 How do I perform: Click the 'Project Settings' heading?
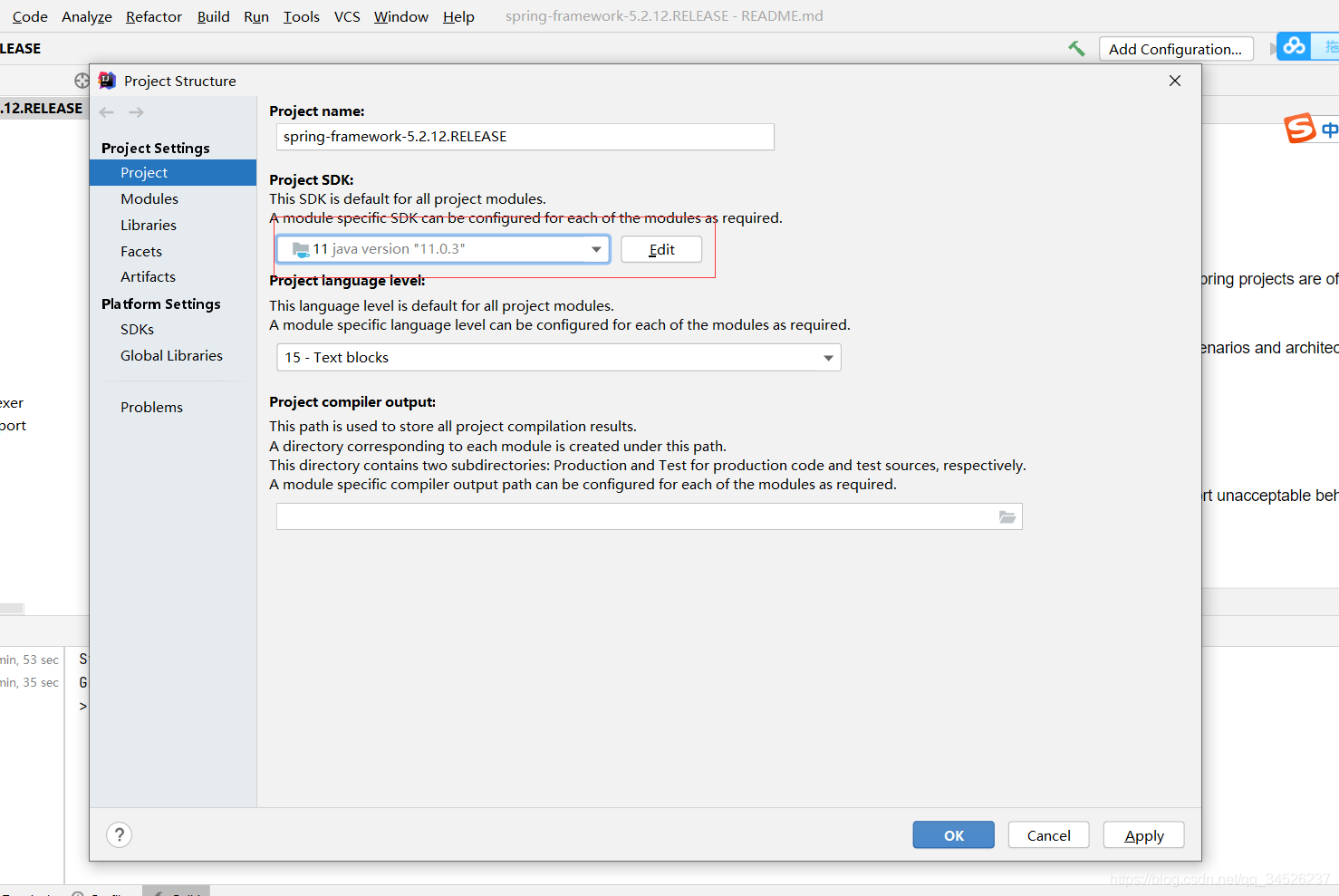[x=156, y=148]
